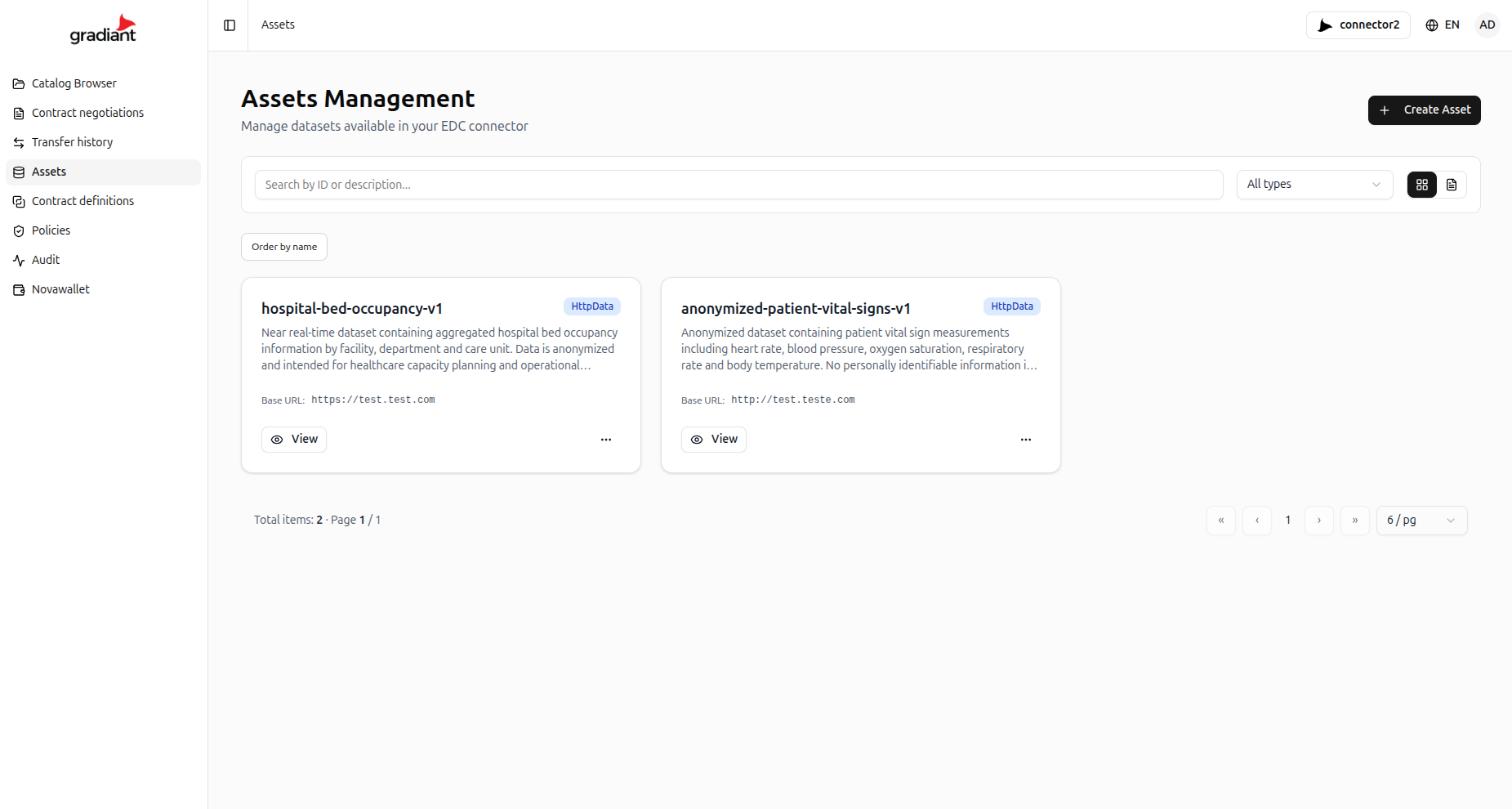This screenshot has height=809, width=1512.
Task: Toggle the sidebar collapse icon
Action: pyautogui.click(x=230, y=25)
